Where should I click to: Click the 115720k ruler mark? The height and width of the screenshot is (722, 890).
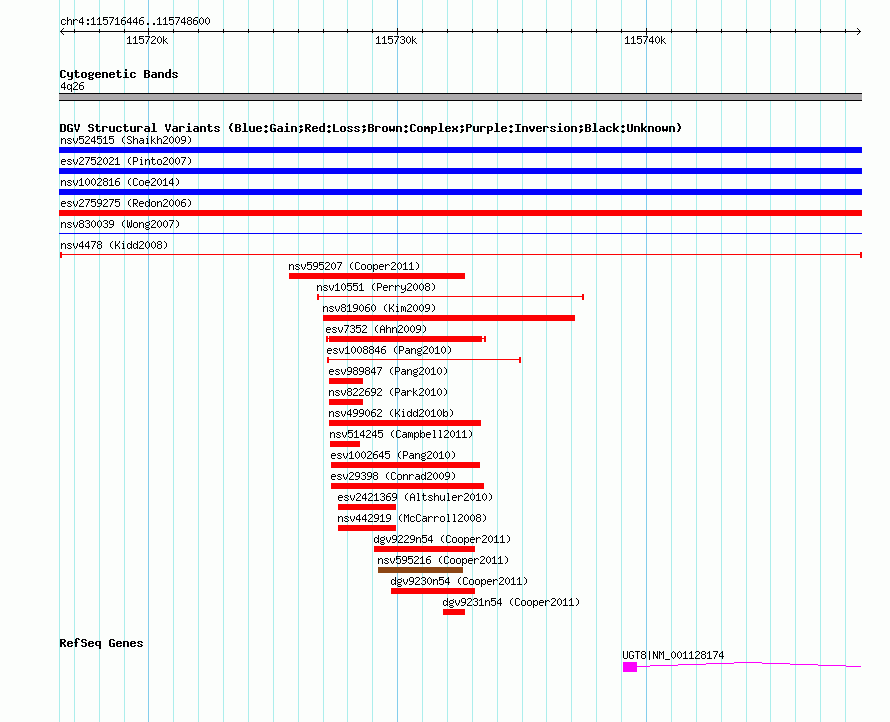[147, 40]
